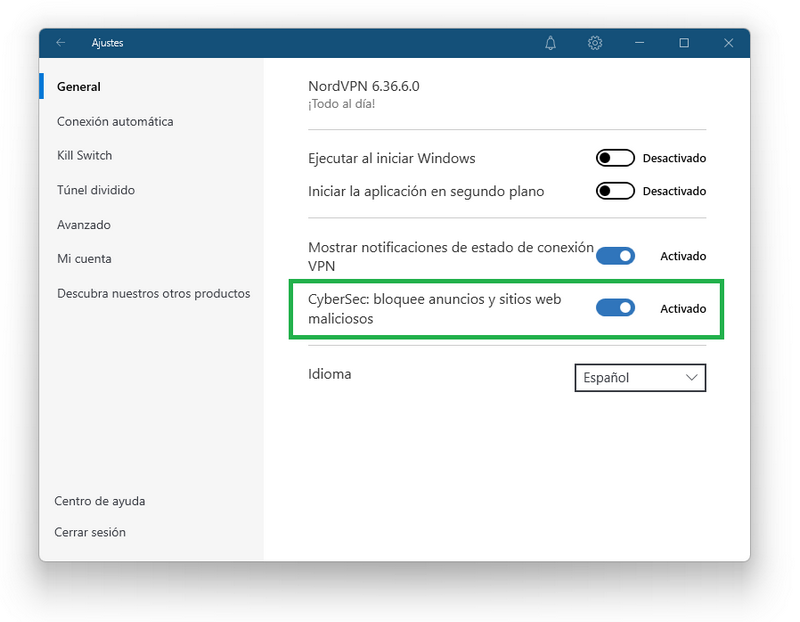Screen dimensions: 800x622
Task: Minimize the NordVPN window
Action: click(x=639, y=43)
